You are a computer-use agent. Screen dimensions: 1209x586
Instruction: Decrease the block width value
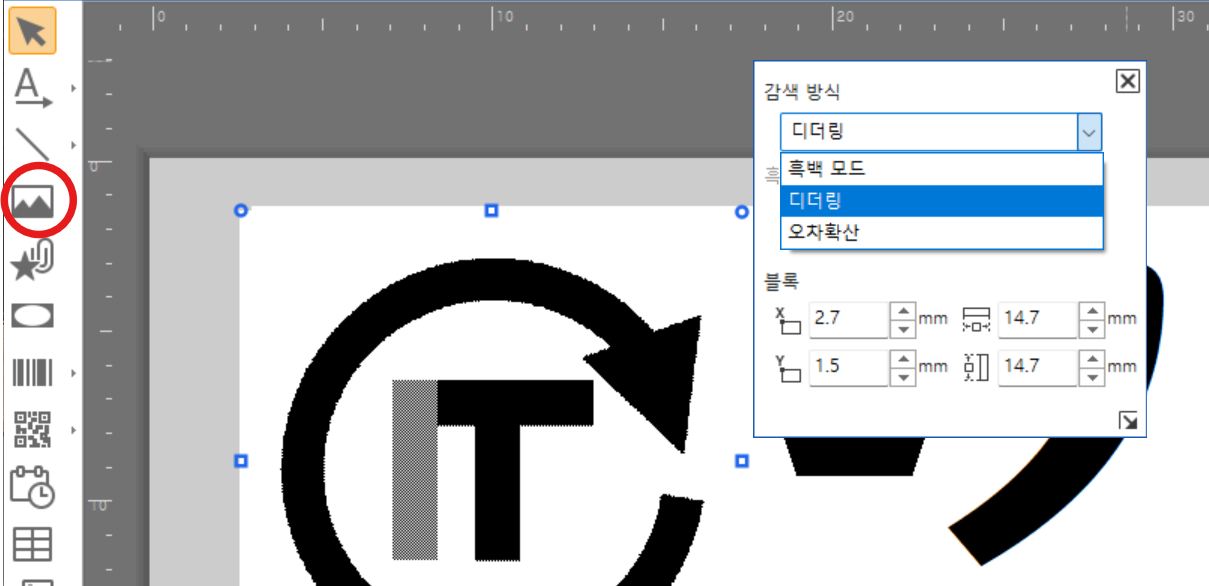(1092, 329)
